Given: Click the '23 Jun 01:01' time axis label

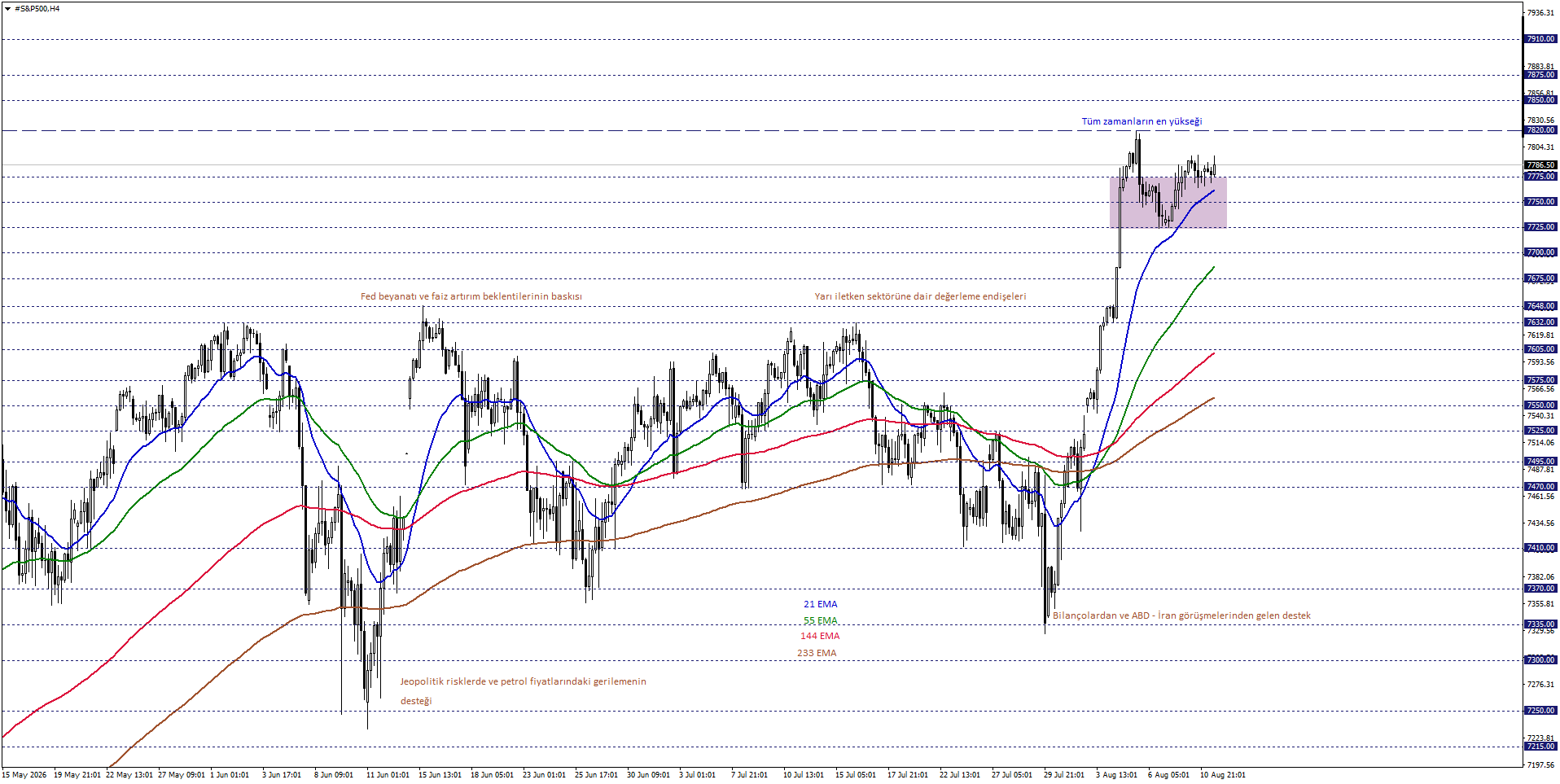Looking at the screenshot, I should [544, 775].
